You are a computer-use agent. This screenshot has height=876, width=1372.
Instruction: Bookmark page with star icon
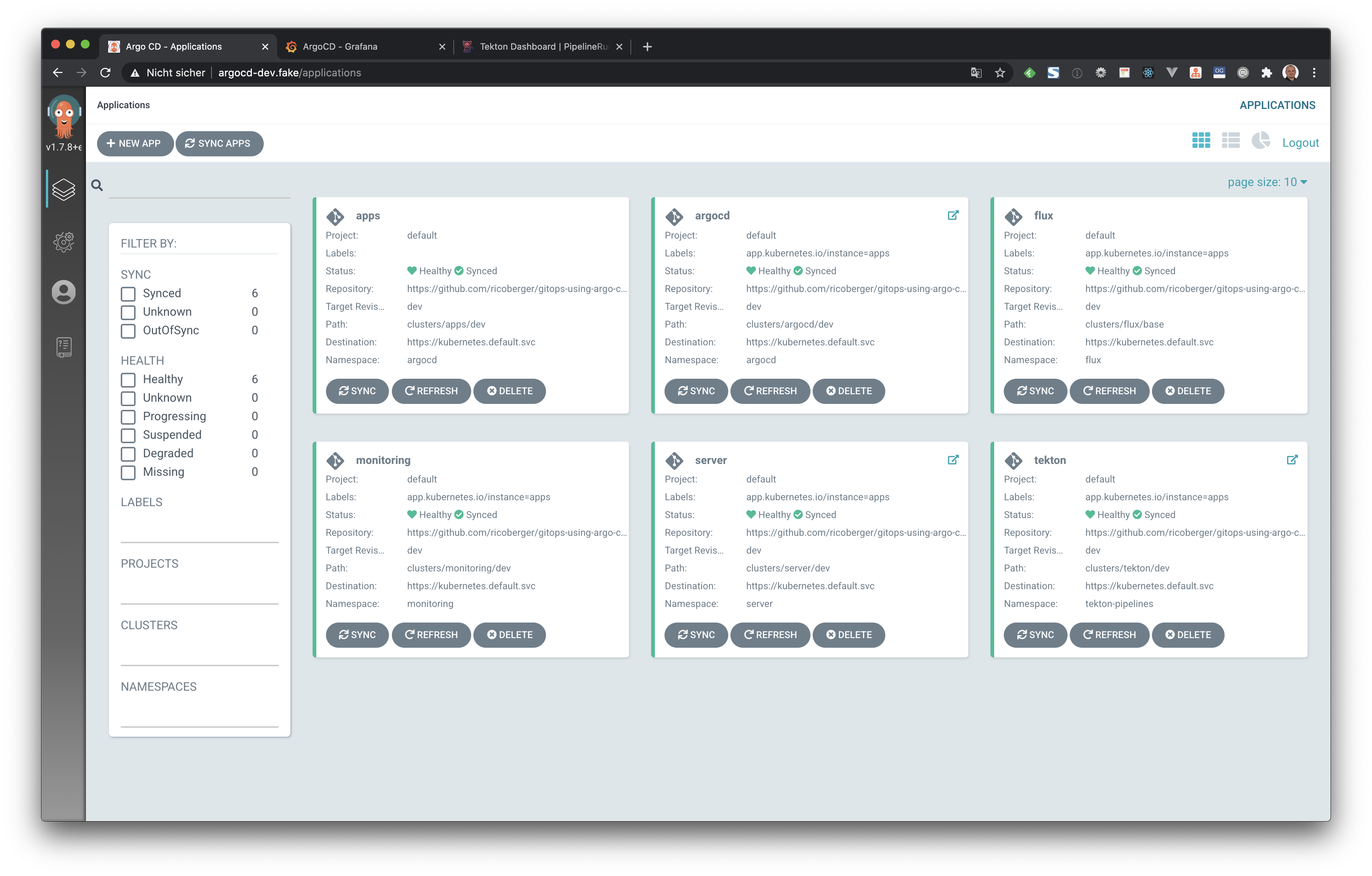point(999,73)
